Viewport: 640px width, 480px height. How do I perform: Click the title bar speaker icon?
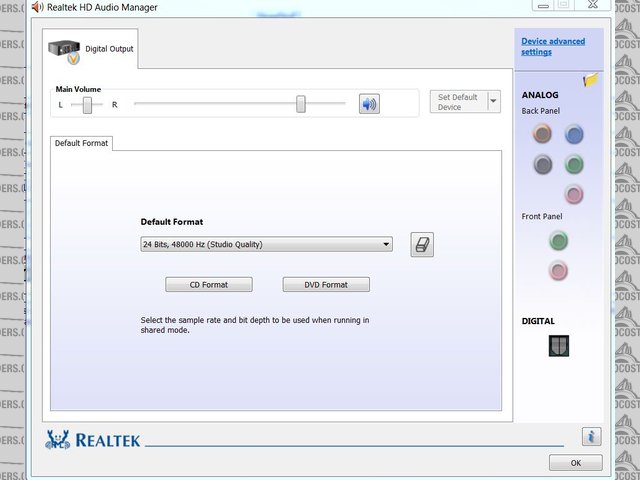(38, 7)
